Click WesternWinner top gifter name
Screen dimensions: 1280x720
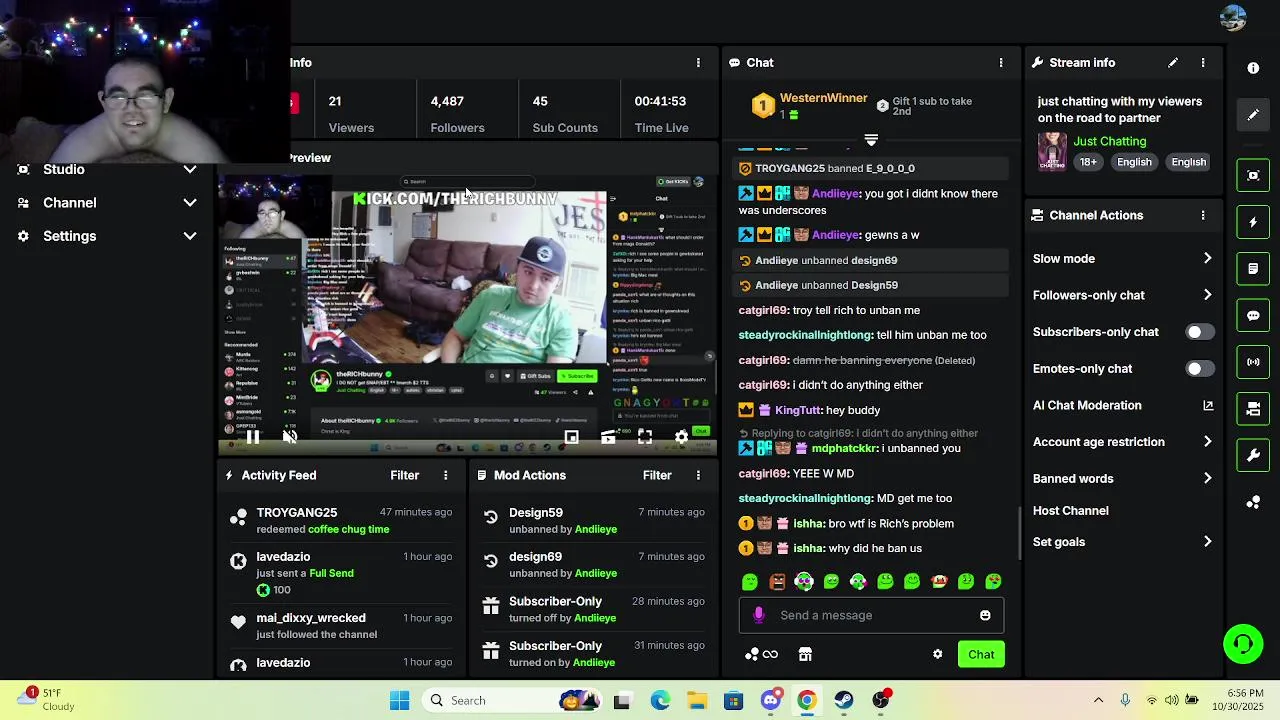click(x=823, y=98)
